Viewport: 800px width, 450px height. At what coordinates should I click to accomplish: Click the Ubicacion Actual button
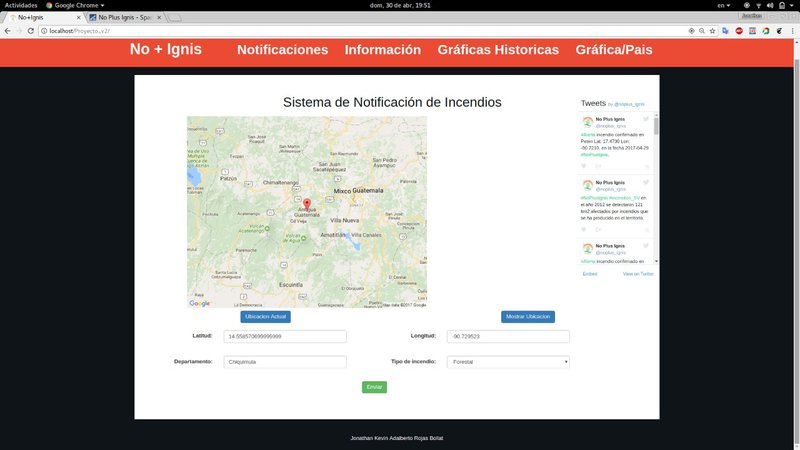(265, 317)
